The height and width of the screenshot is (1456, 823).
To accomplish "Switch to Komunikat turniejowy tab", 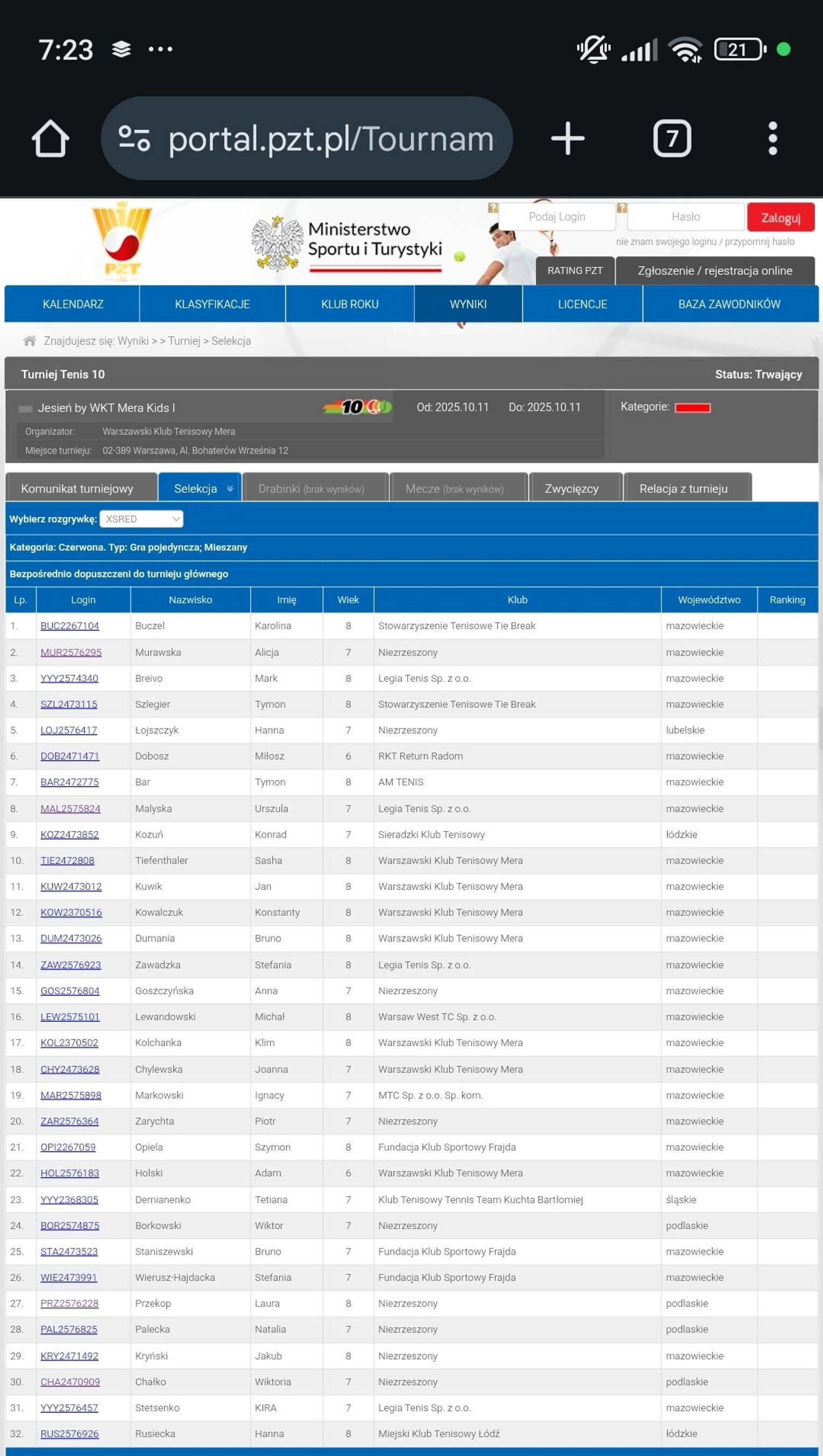I will click(77, 489).
